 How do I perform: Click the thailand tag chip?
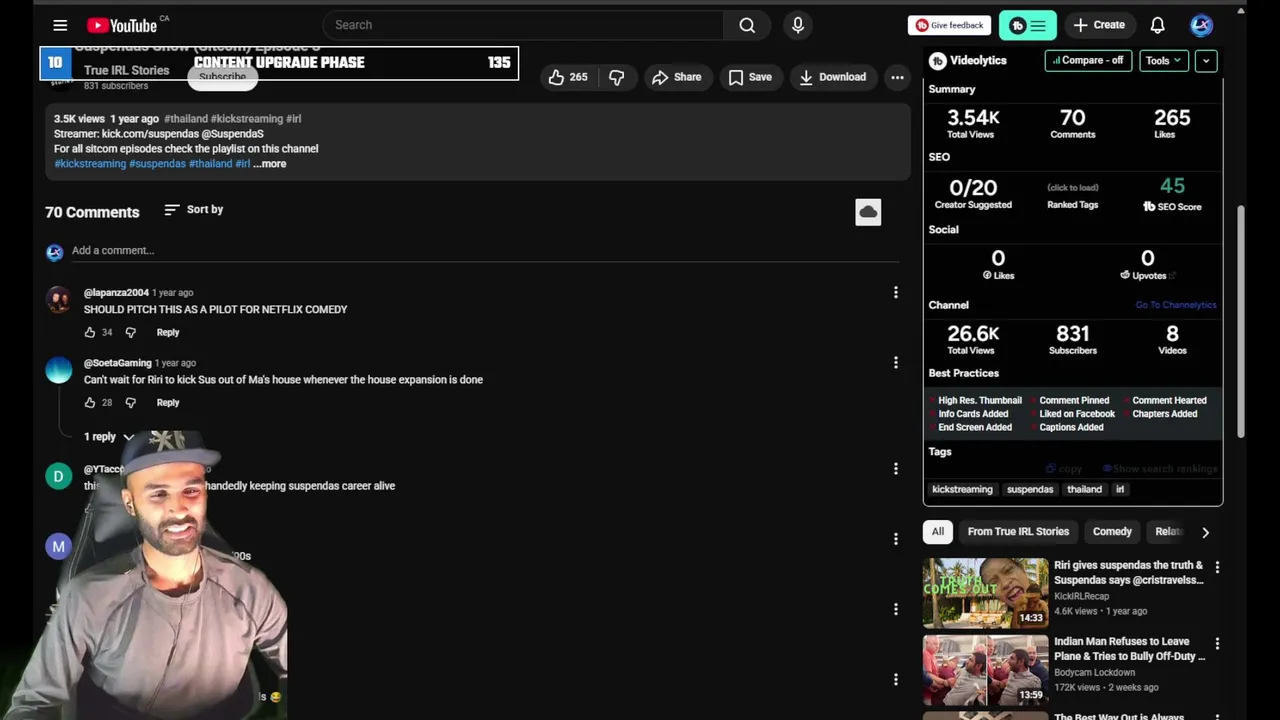[x=1084, y=489]
